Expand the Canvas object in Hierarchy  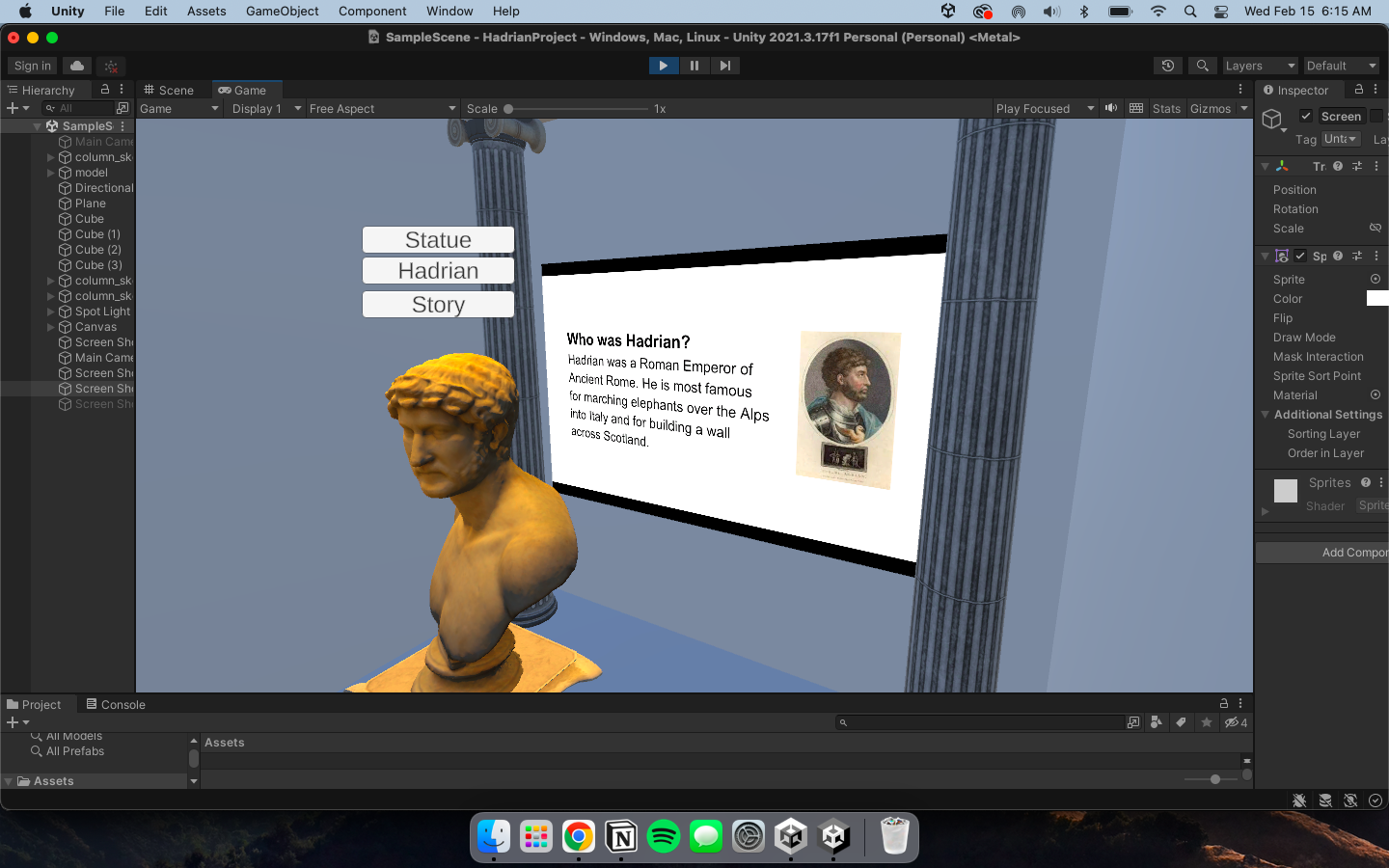51,327
